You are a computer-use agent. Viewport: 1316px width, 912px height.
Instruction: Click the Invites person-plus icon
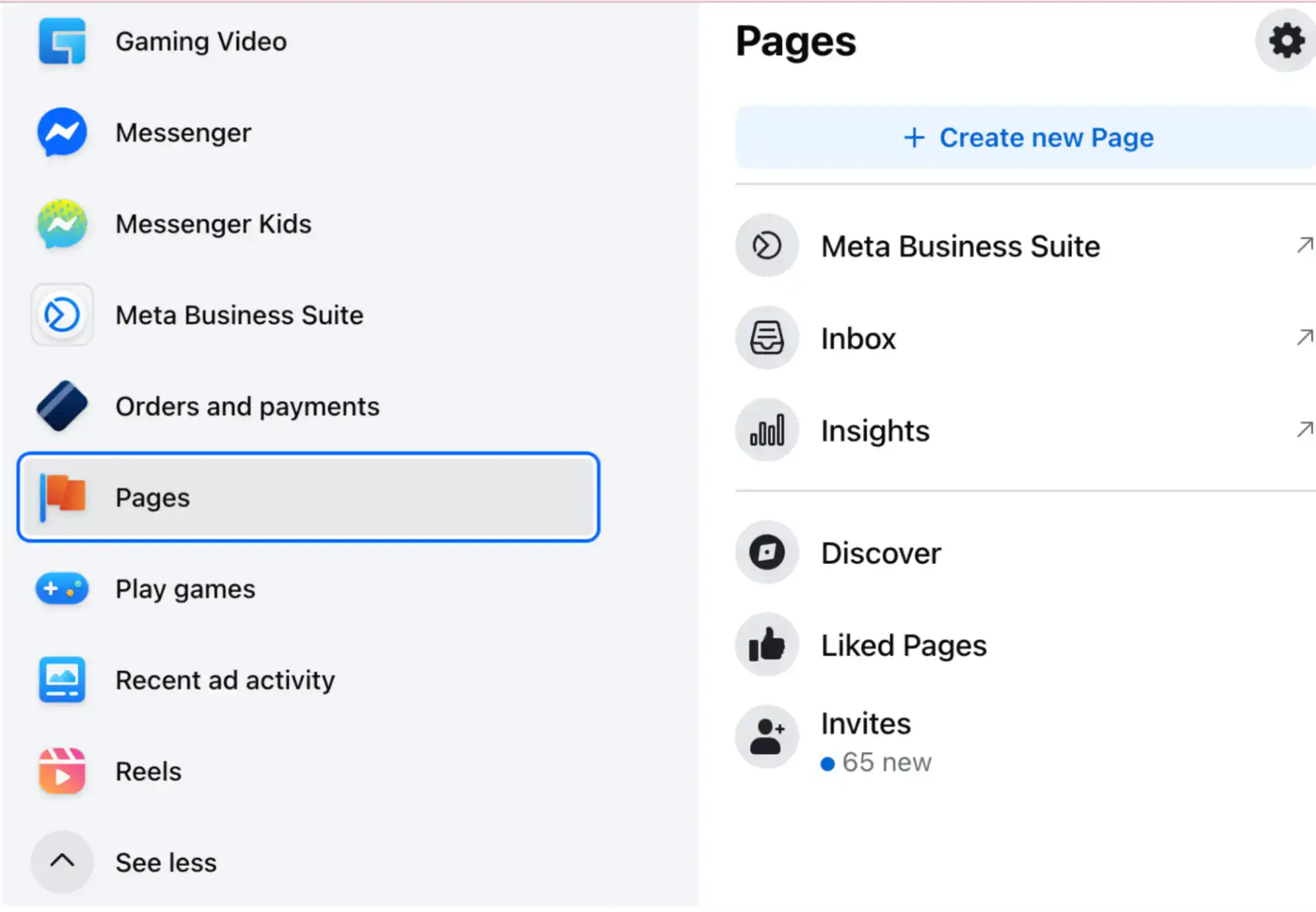[767, 736]
